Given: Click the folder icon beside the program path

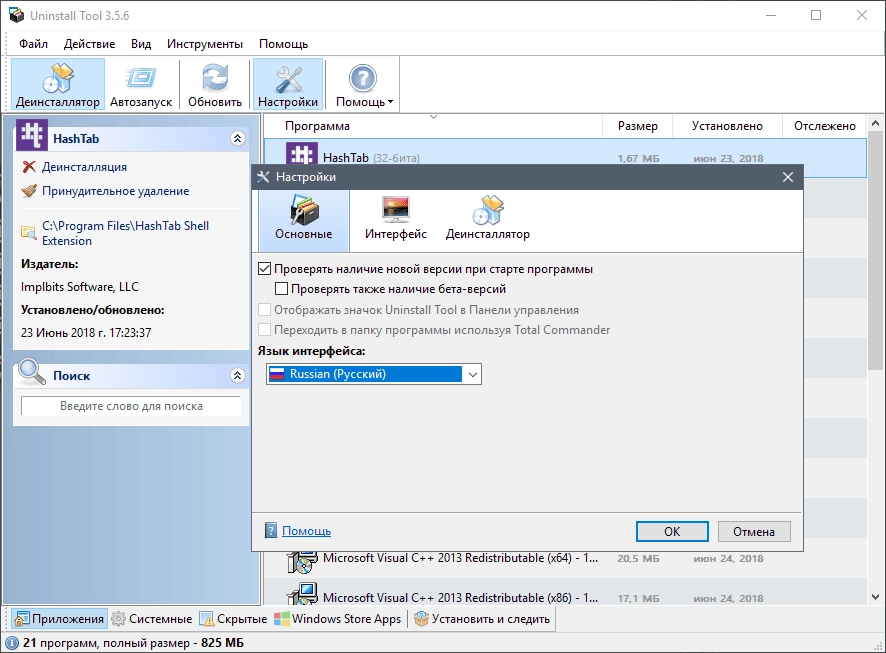Looking at the screenshot, I should [28, 232].
